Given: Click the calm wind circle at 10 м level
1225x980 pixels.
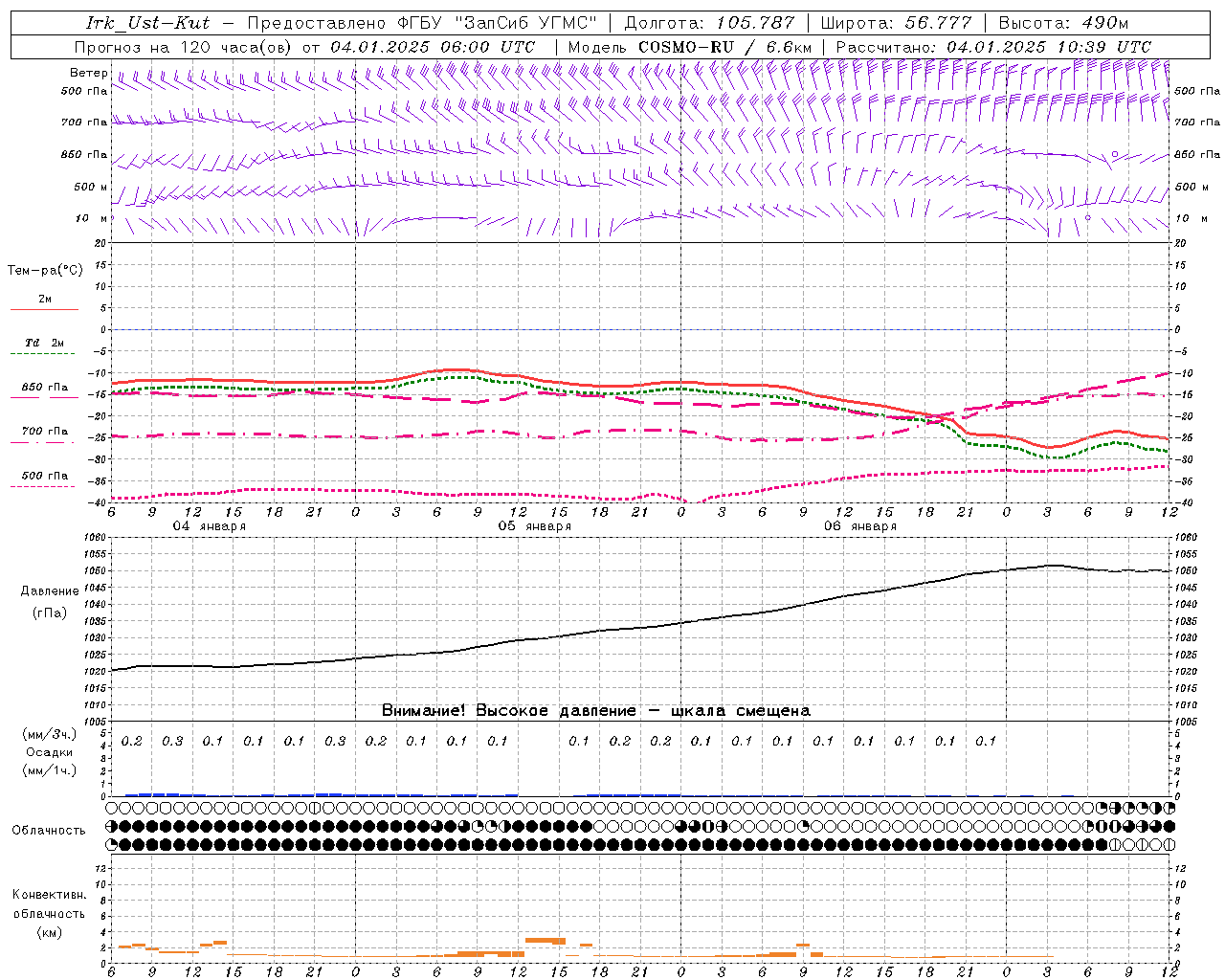Looking at the screenshot, I should (x=1088, y=217).
